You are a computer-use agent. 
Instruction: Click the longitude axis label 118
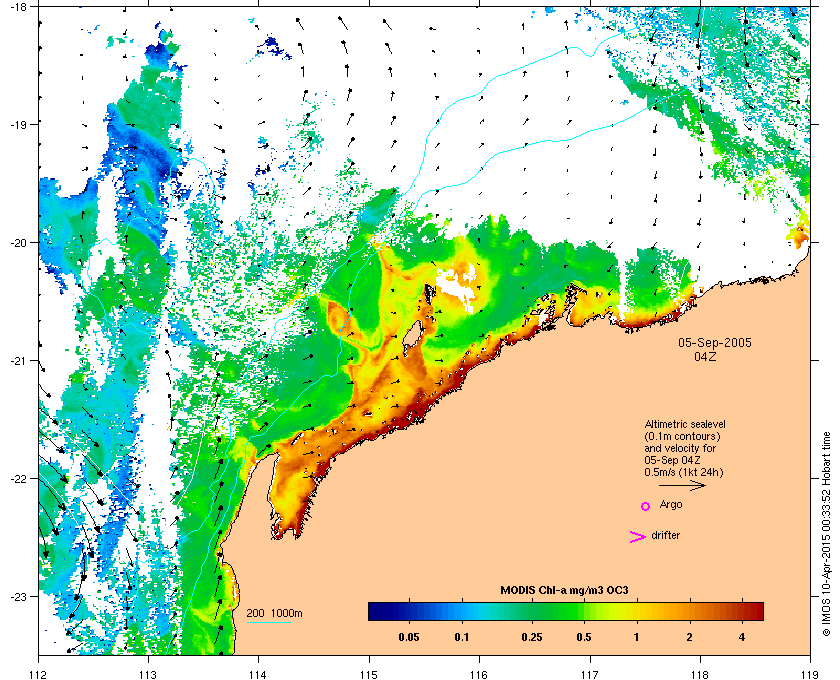(700, 674)
